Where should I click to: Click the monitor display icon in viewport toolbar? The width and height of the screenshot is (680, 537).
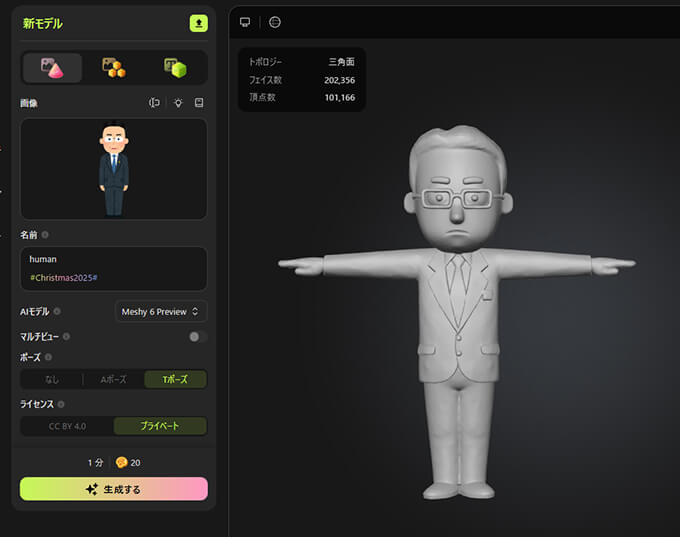tap(245, 22)
